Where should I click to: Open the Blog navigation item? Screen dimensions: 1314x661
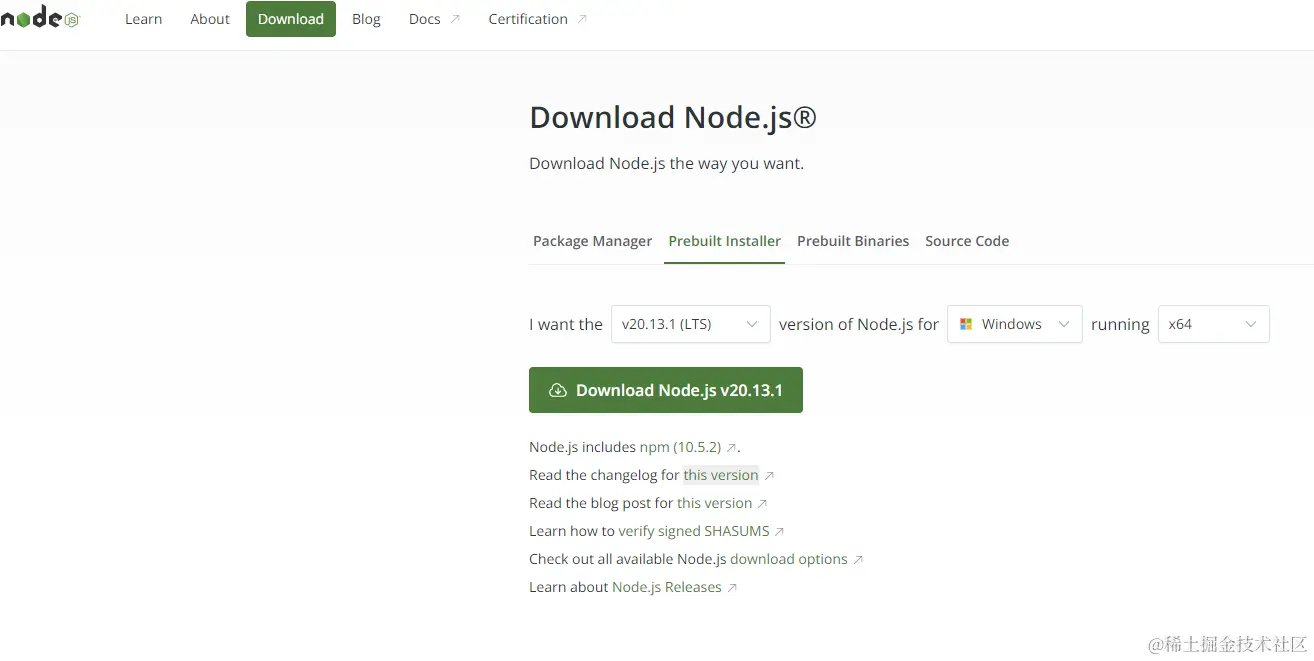tap(366, 19)
